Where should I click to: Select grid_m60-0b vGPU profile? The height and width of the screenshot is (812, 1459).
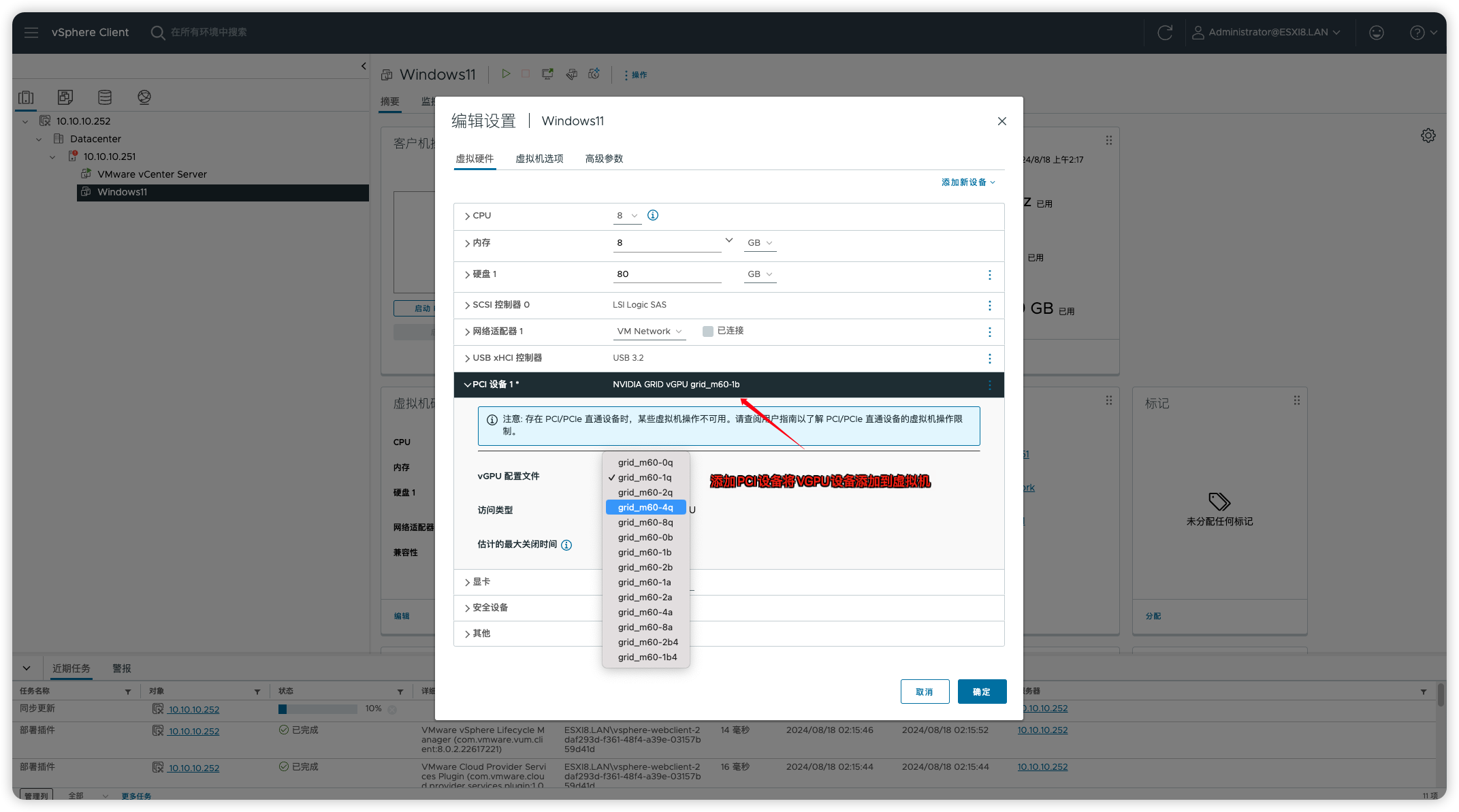pyautogui.click(x=645, y=538)
